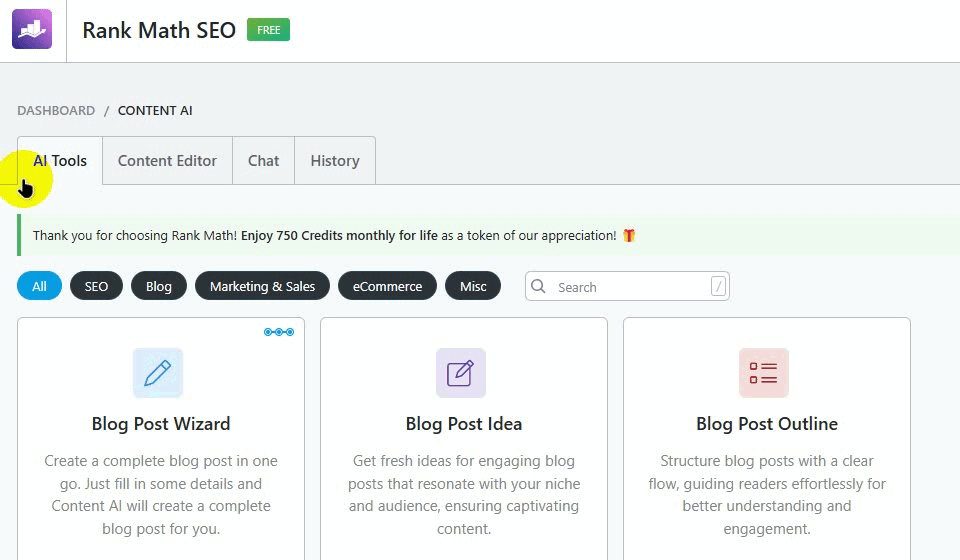Viewport: 960px width, 560px height.
Task: Click the Blog Post Wizard pencil icon
Action: 158,373
